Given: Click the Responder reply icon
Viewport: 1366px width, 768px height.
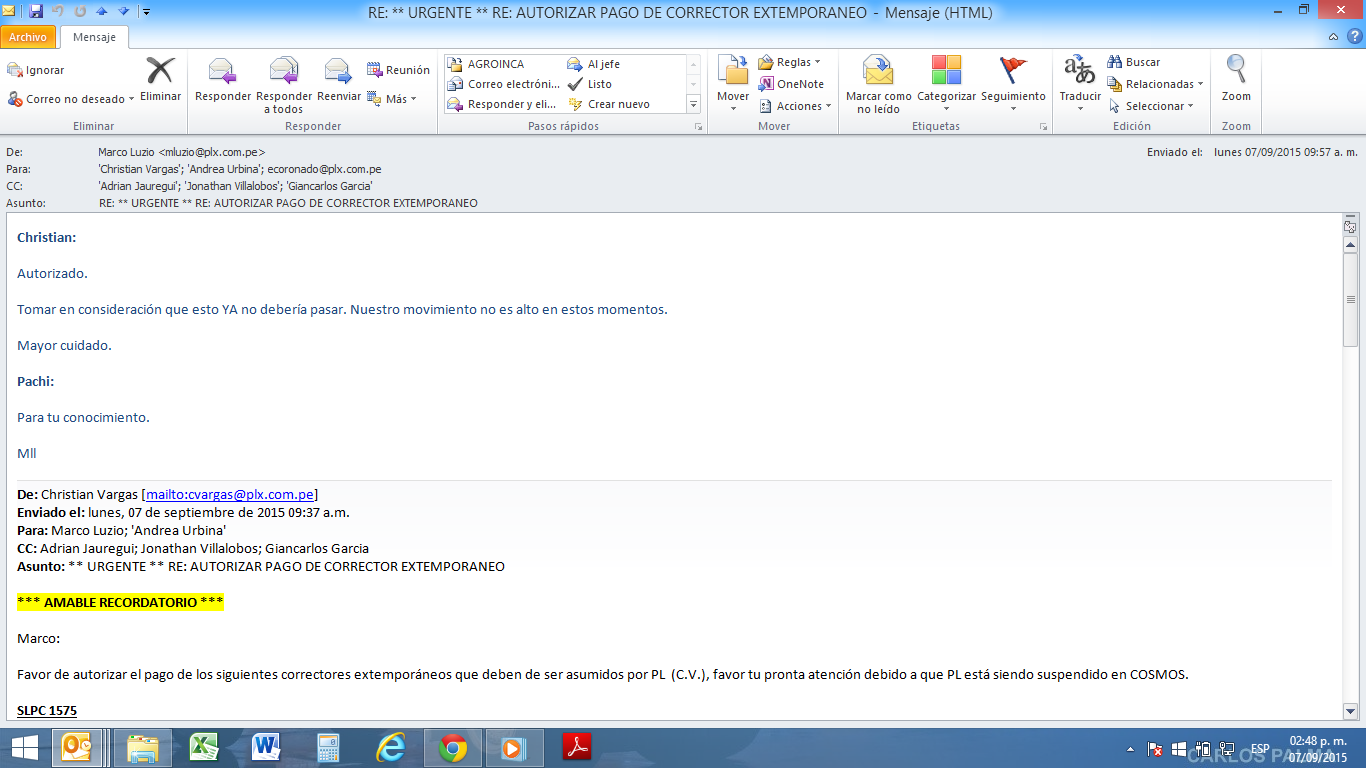Looking at the screenshot, I should pos(222,72).
